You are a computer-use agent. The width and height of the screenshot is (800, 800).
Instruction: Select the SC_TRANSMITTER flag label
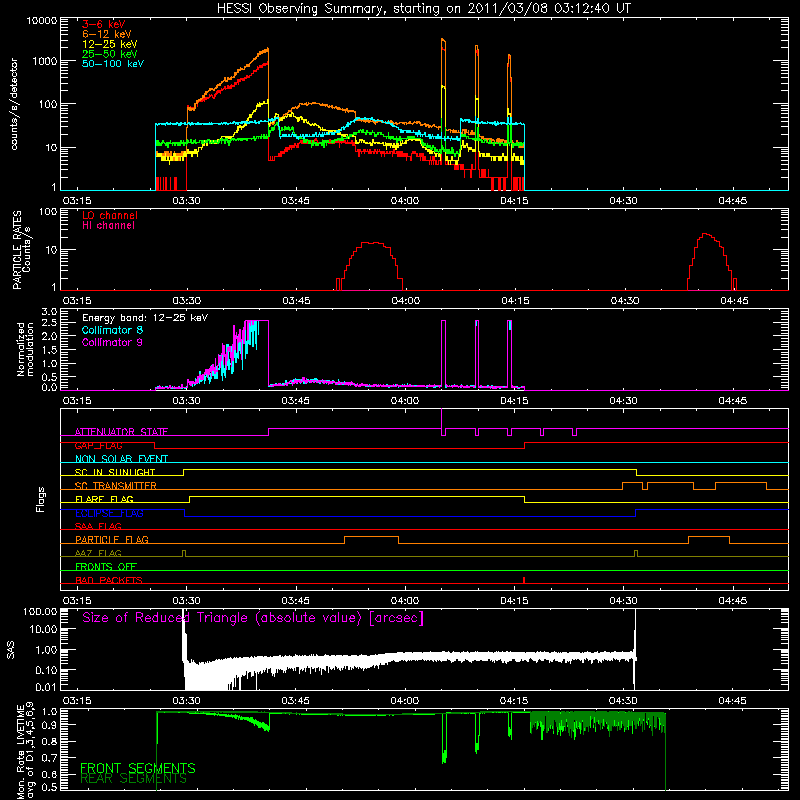(x=116, y=486)
